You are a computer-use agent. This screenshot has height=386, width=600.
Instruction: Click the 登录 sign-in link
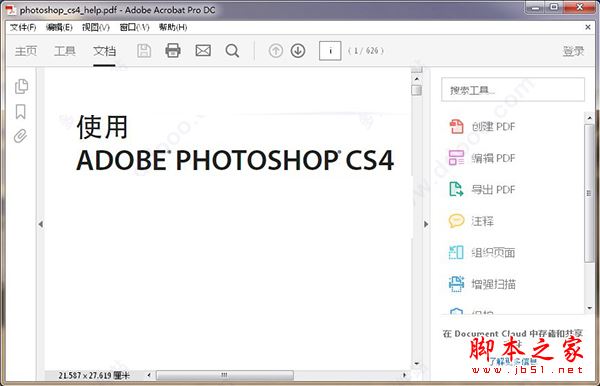coord(573,51)
